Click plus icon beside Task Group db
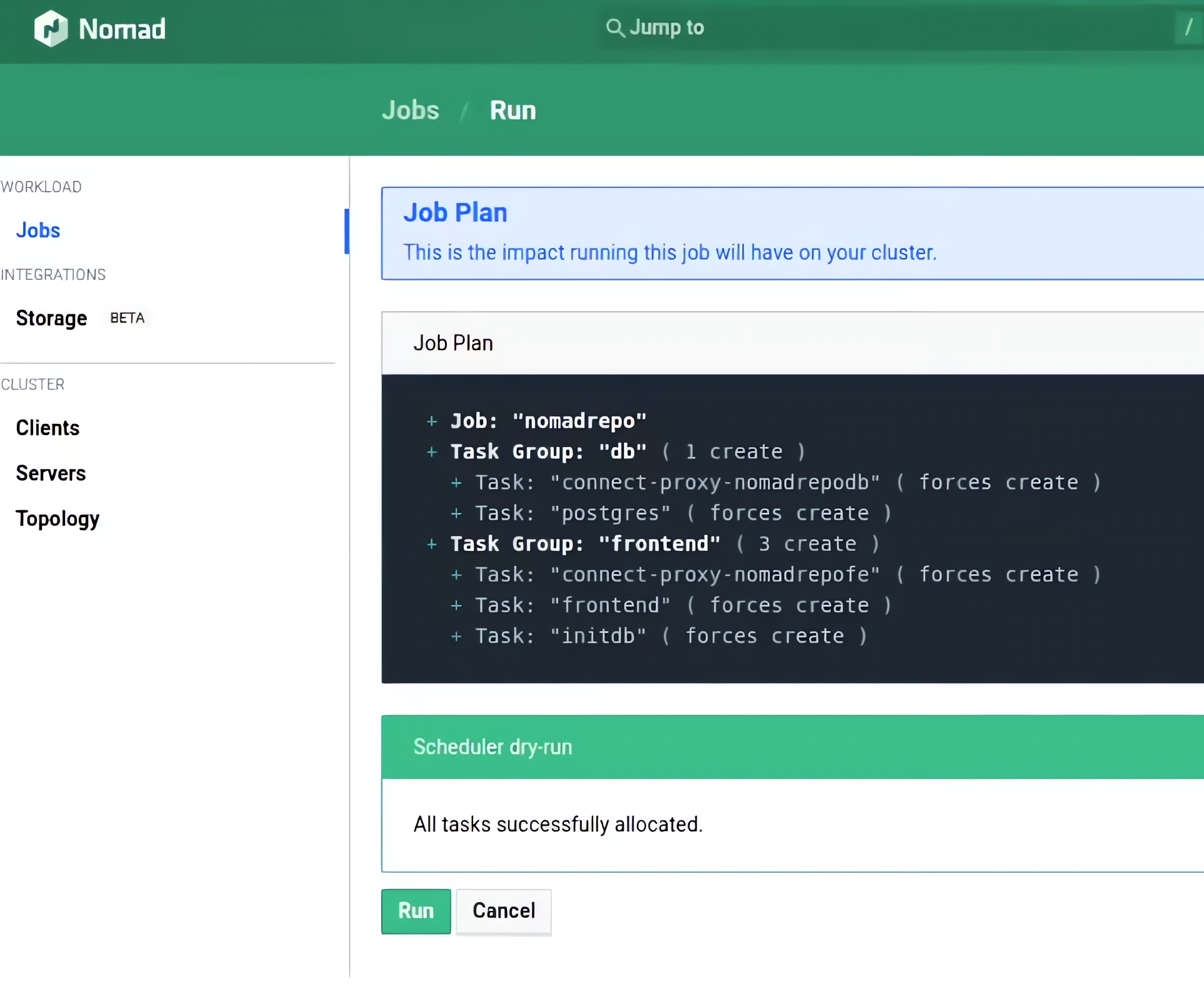Image resolution: width=1204 pixels, height=1008 pixels. coord(432,452)
